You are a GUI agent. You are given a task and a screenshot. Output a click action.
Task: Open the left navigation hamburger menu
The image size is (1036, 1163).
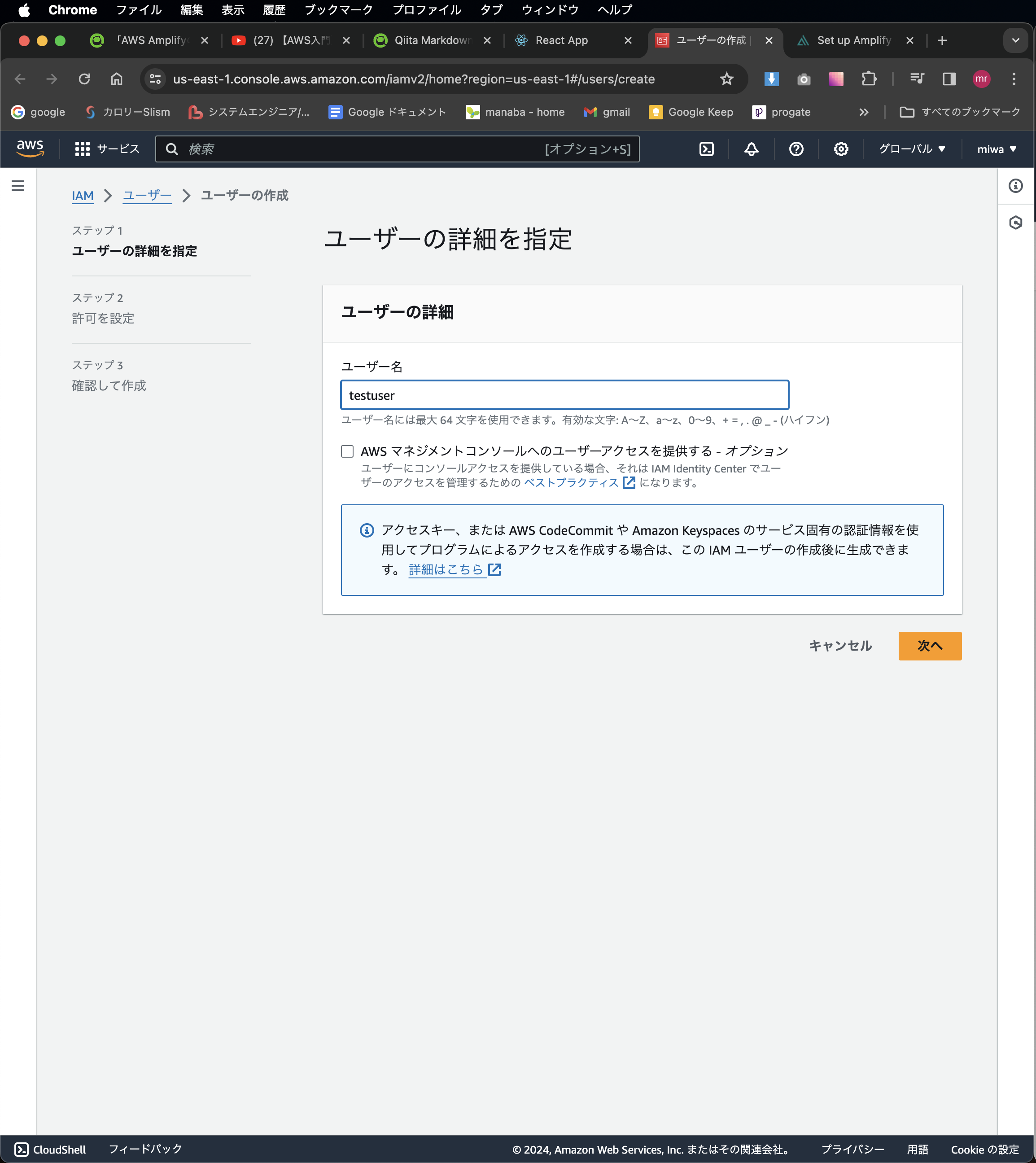[18, 186]
